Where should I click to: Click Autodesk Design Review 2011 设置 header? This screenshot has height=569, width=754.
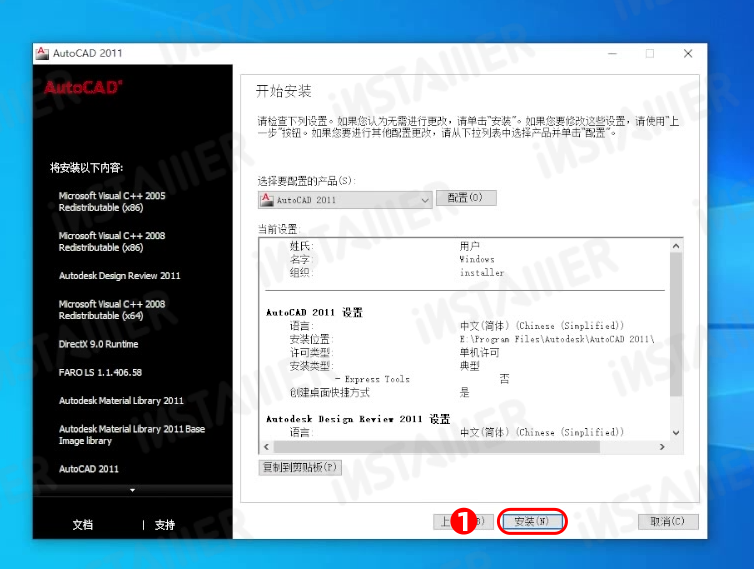(x=358, y=419)
